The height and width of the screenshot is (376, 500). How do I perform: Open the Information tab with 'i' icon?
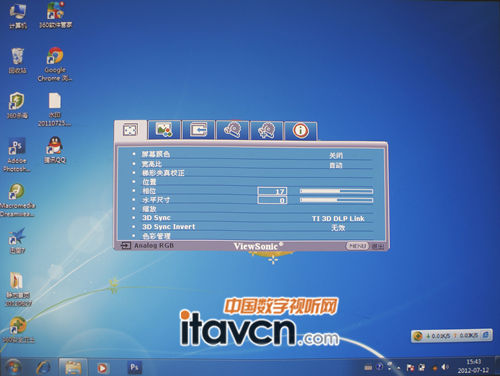click(x=301, y=130)
